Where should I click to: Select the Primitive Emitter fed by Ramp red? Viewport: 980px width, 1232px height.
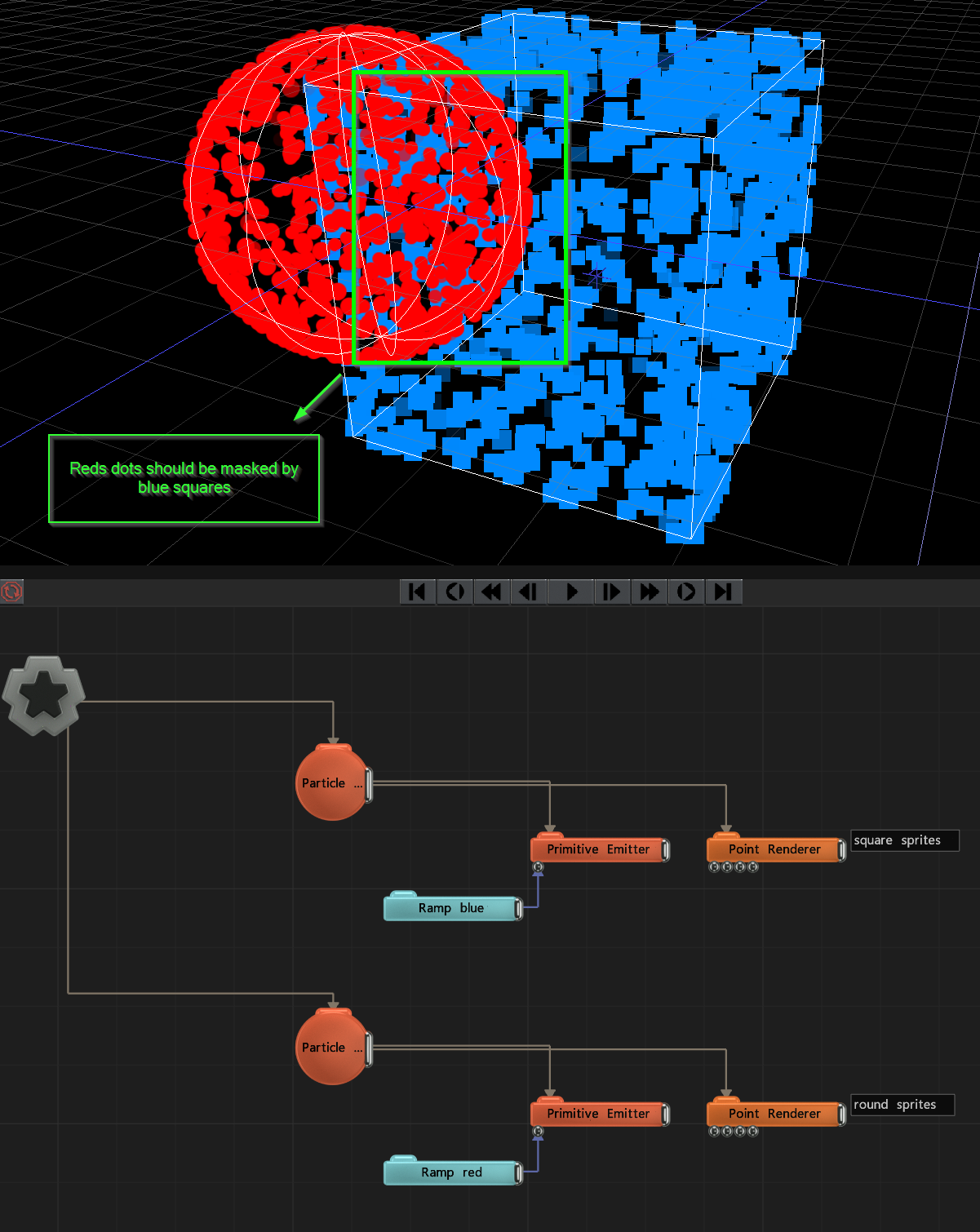pos(598,1114)
